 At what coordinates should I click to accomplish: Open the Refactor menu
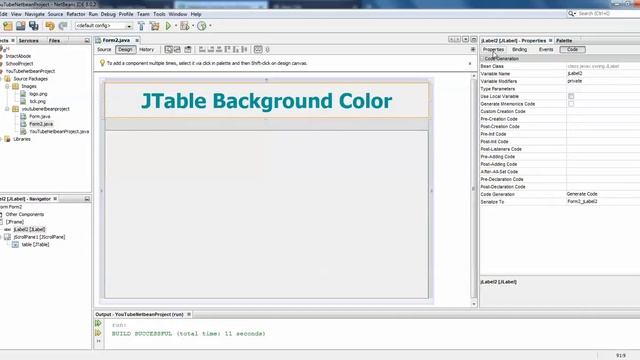pos(76,14)
